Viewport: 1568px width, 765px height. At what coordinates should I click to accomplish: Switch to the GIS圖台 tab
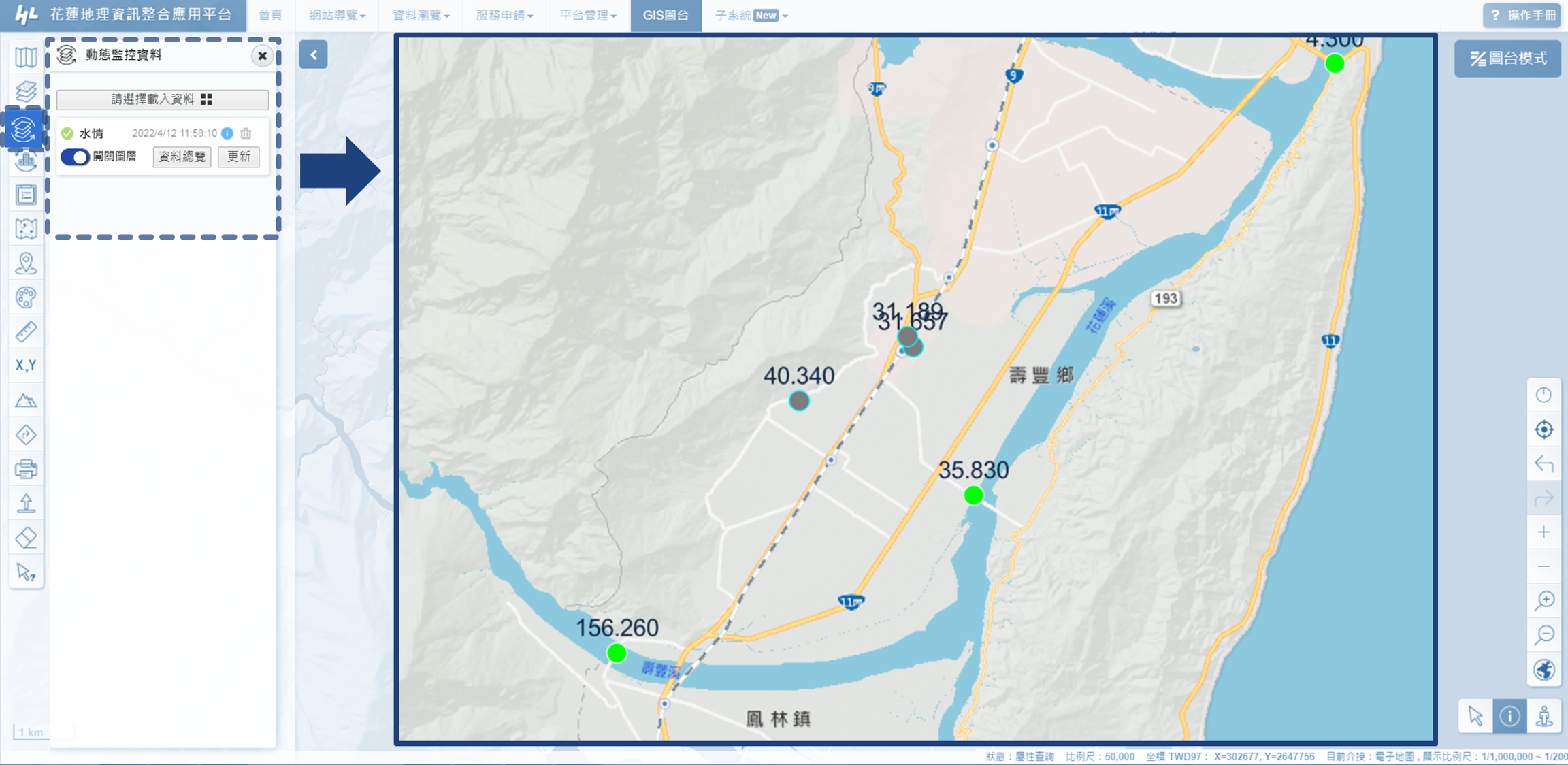click(666, 15)
